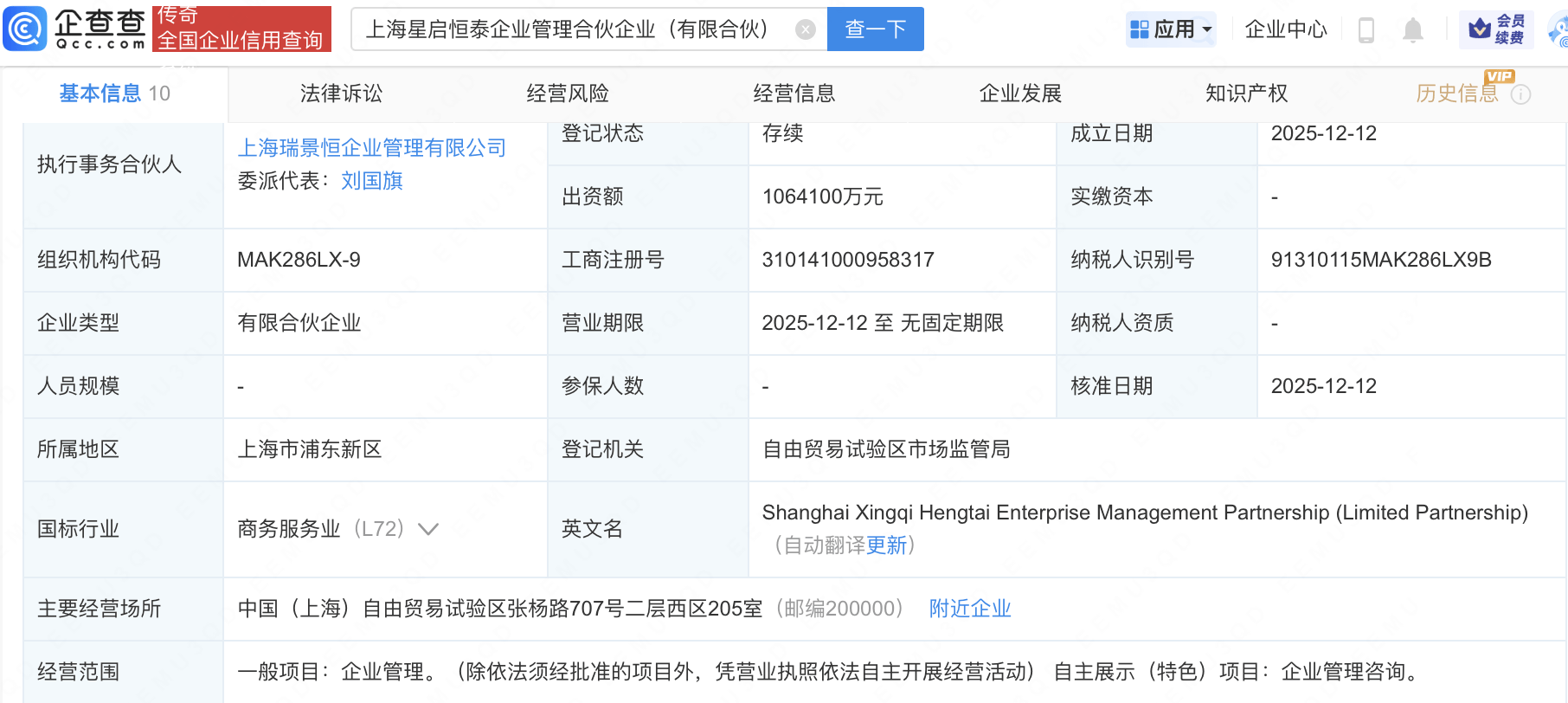This screenshot has width=1568, height=703.
Task: Click the red 全国企业信用查询 banner
Action: (241, 29)
